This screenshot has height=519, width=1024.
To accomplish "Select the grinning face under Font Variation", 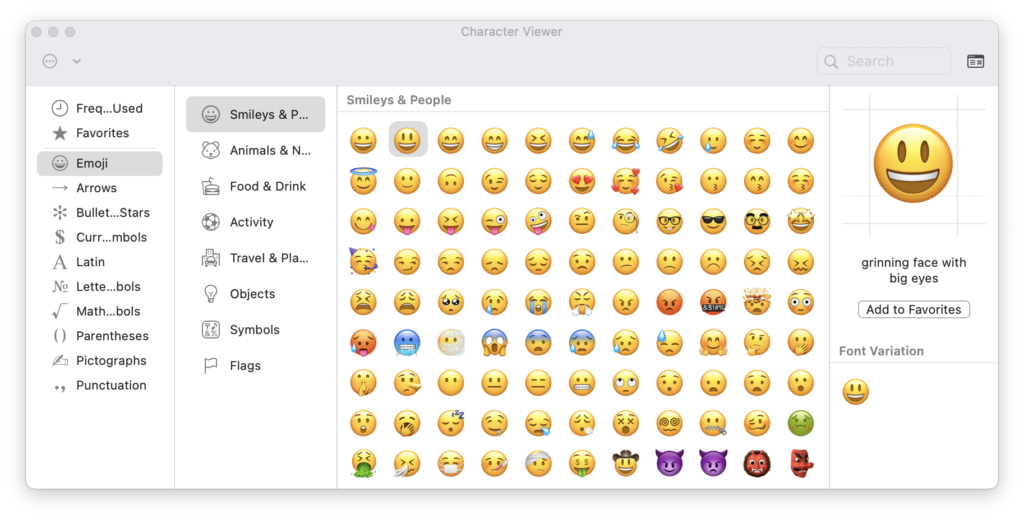I will point(855,392).
